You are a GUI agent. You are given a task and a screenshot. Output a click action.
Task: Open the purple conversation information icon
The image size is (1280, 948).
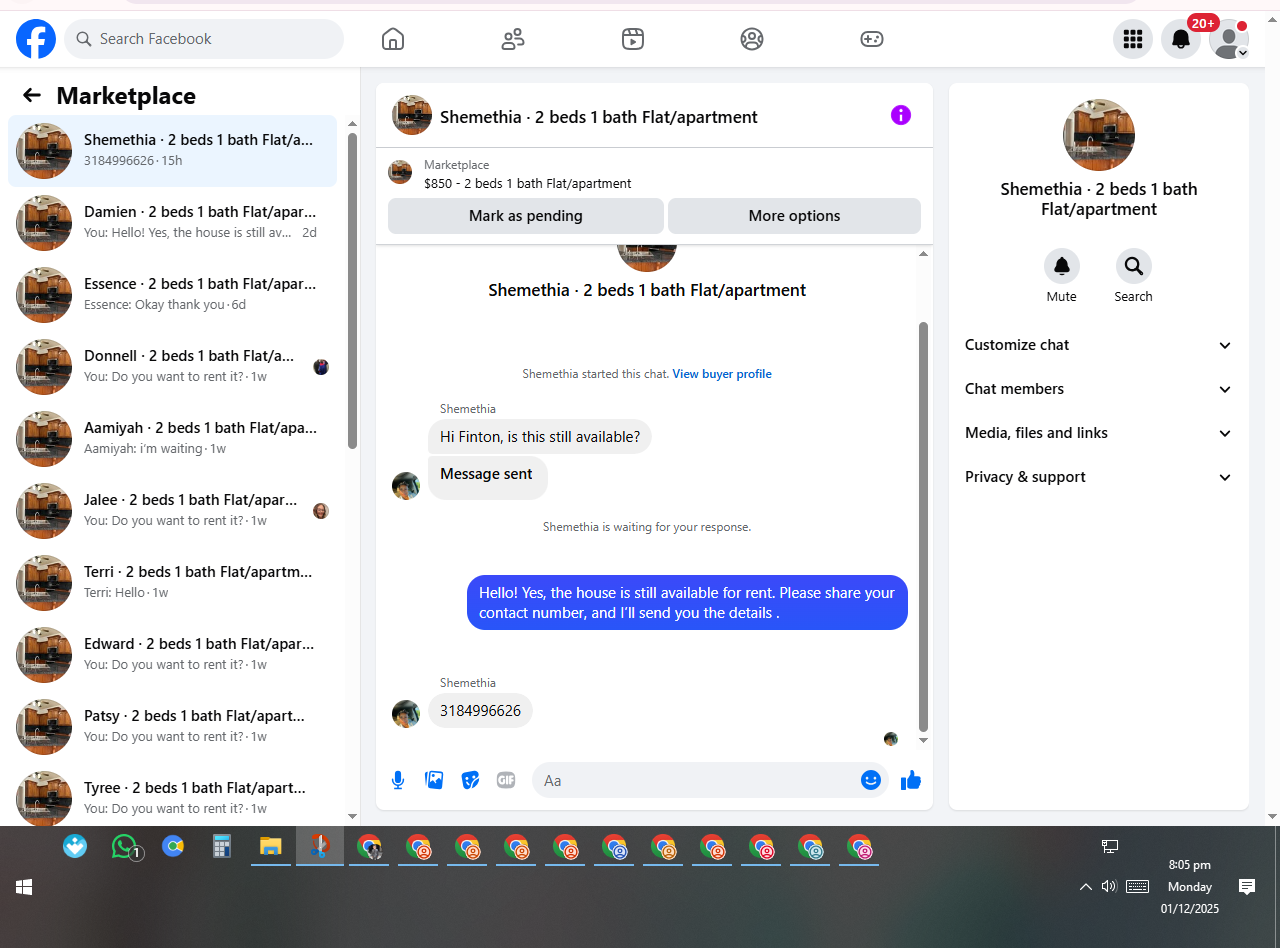[901, 115]
